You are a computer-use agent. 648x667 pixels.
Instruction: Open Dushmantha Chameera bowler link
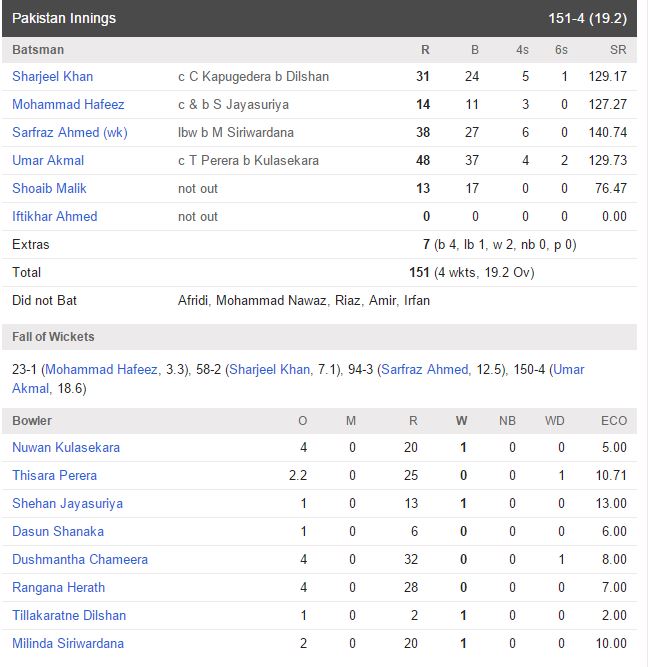(80, 559)
